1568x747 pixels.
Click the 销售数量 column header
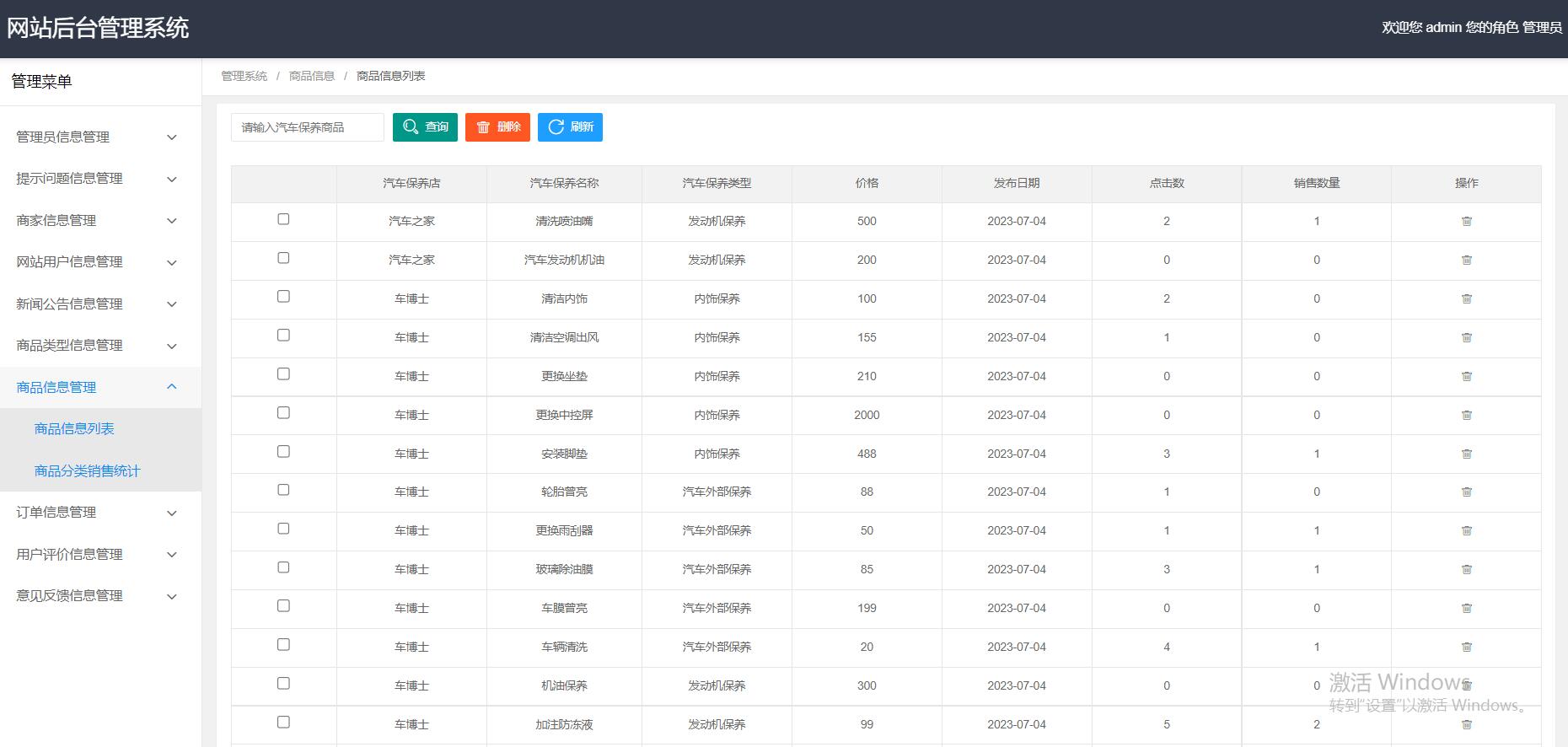pyautogui.click(x=1317, y=183)
